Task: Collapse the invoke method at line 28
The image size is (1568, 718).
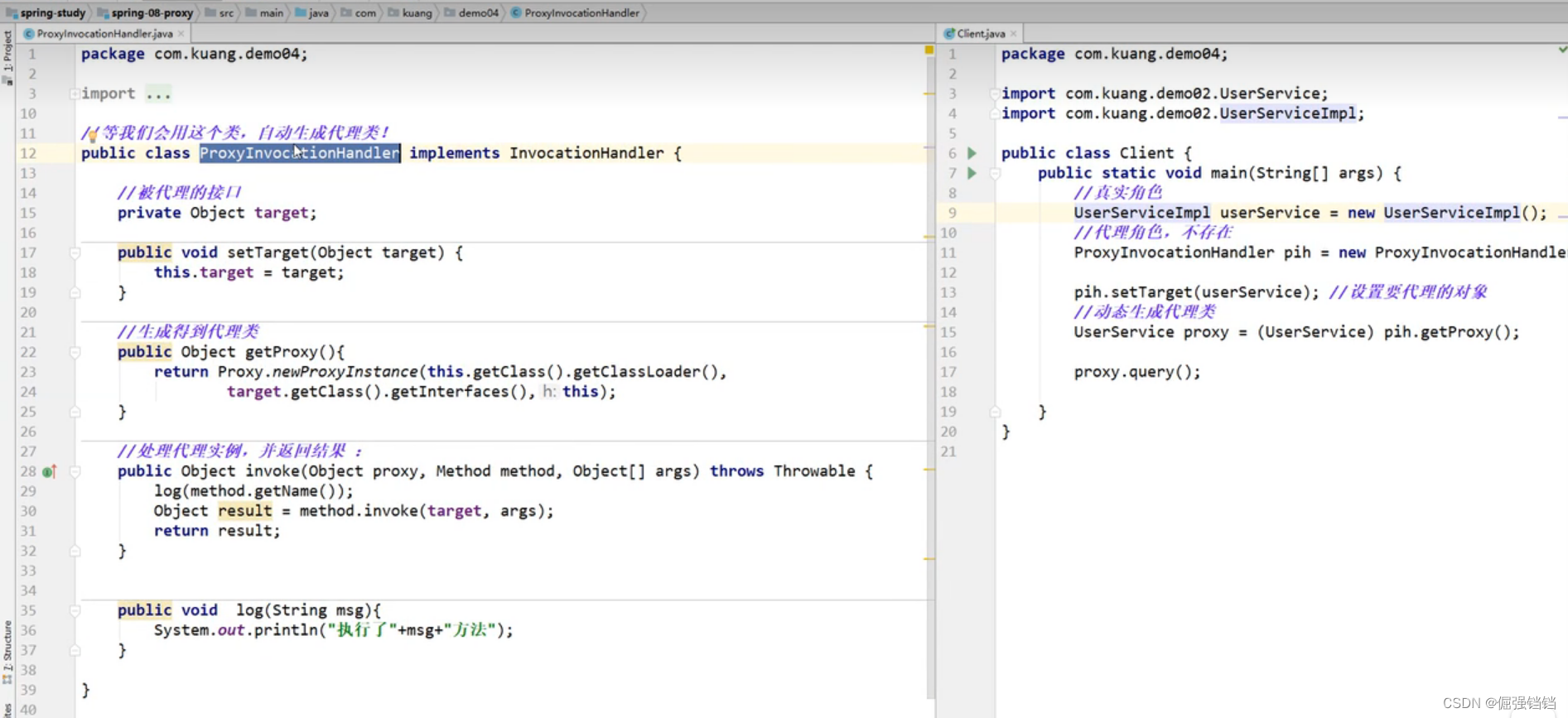Action: (75, 471)
